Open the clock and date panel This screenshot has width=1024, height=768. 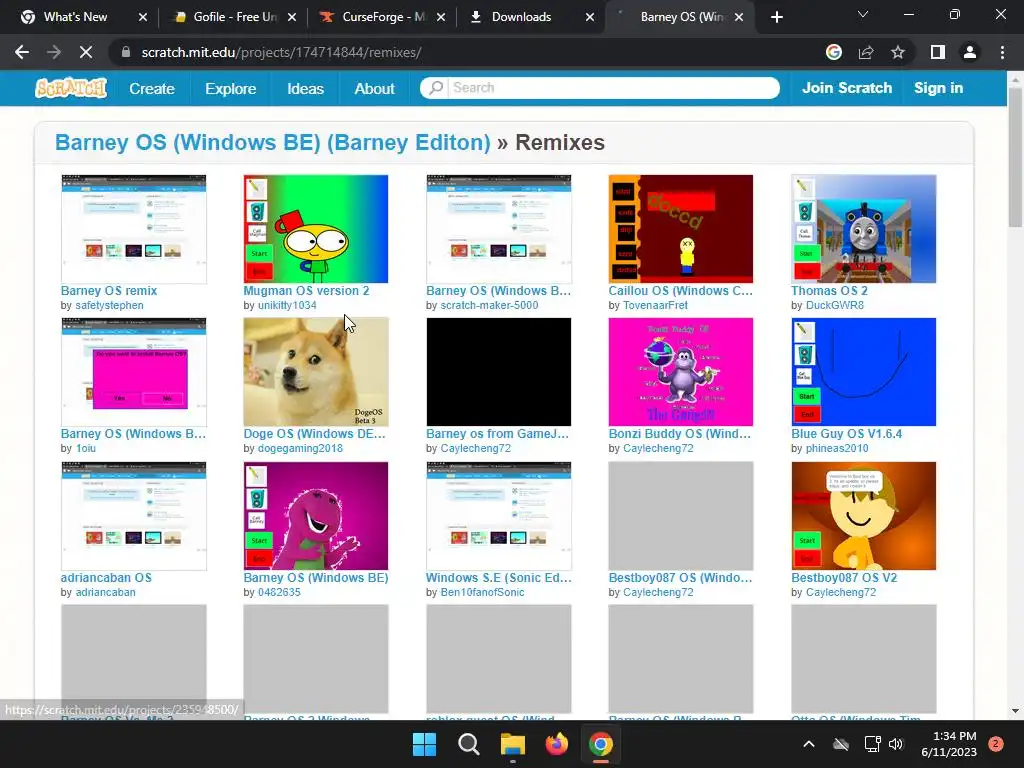pos(949,744)
